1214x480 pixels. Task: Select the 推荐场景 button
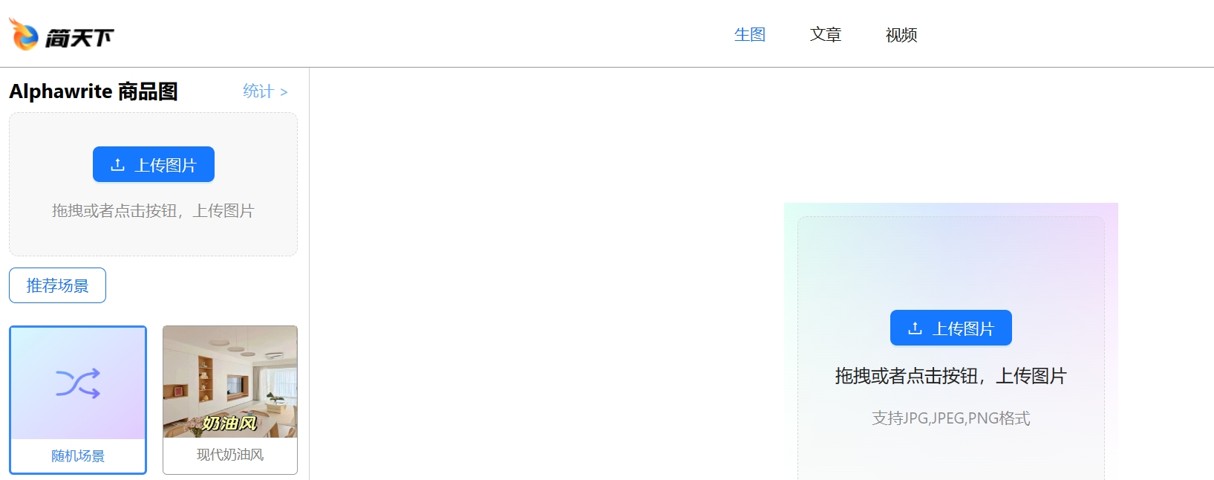coord(57,285)
